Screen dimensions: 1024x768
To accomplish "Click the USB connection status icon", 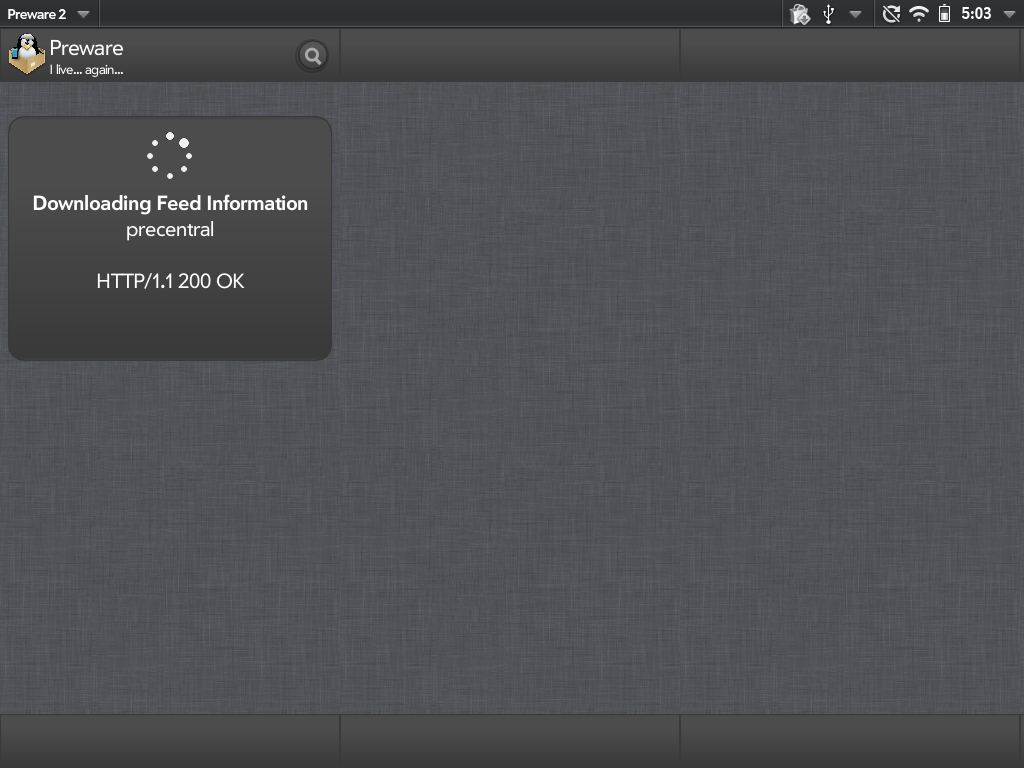I will [x=829, y=14].
